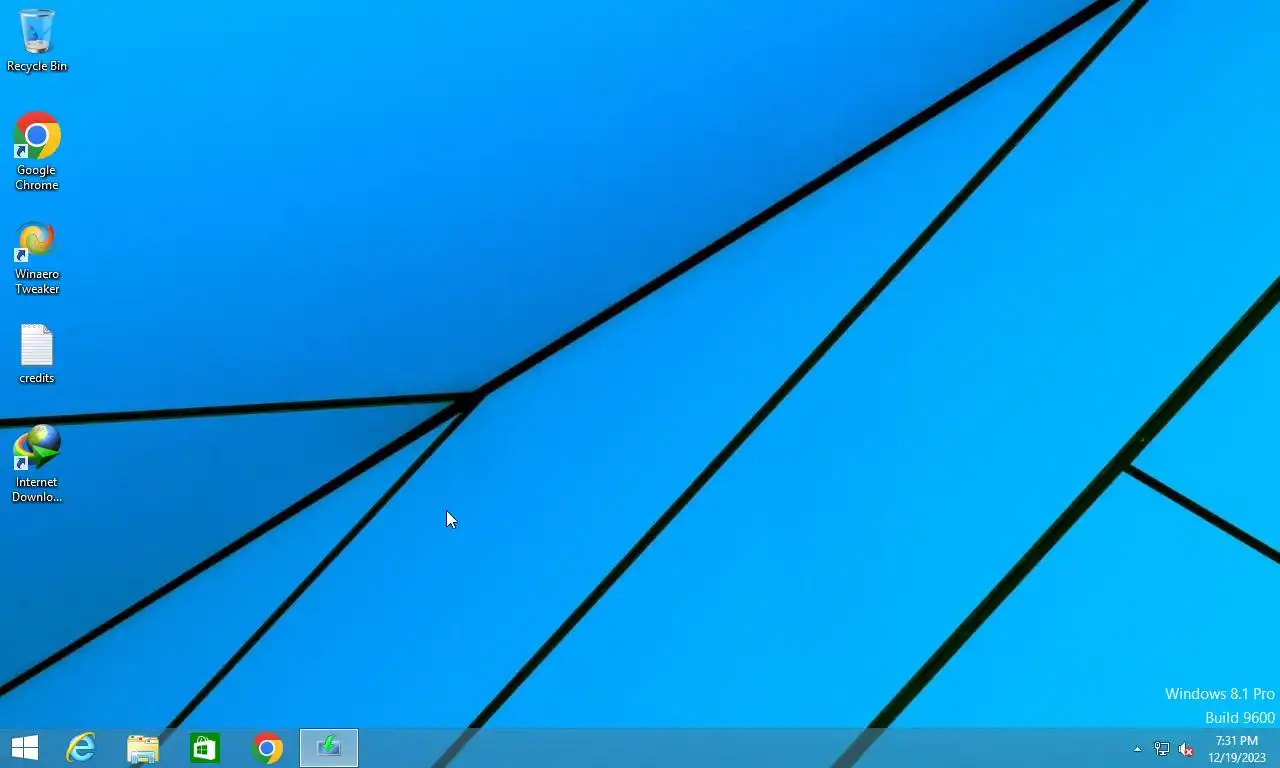Select the credits text file on the desktop

[x=37, y=354]
